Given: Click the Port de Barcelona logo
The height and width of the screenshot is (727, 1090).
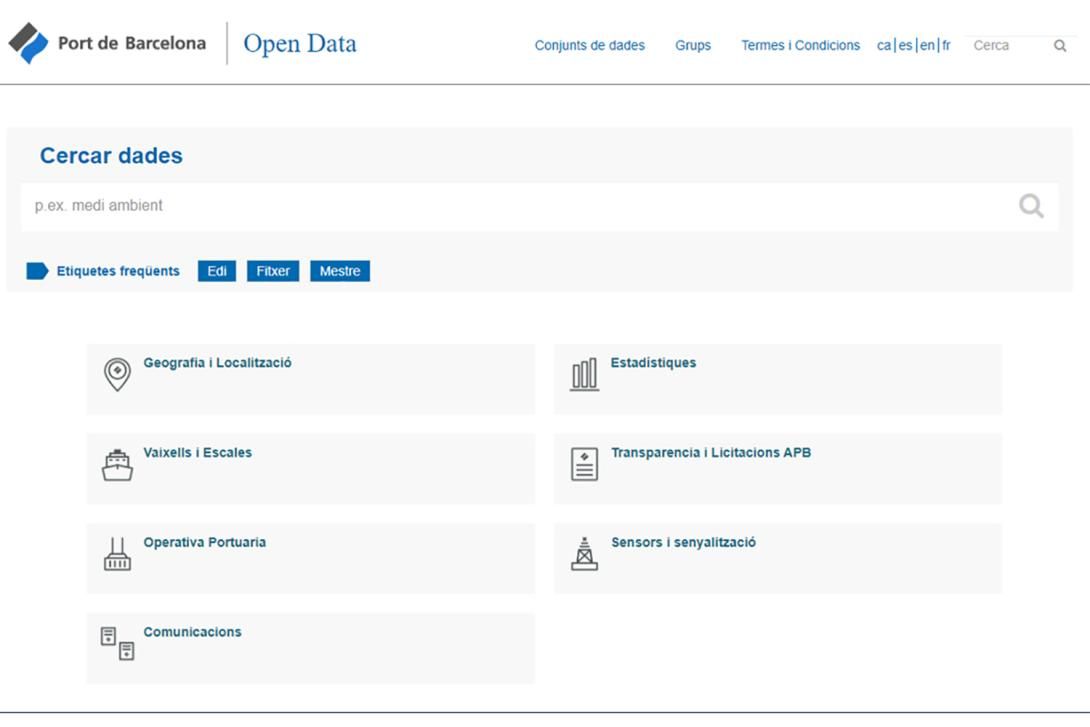Looking at the screenshot, I should coord(107,43).
